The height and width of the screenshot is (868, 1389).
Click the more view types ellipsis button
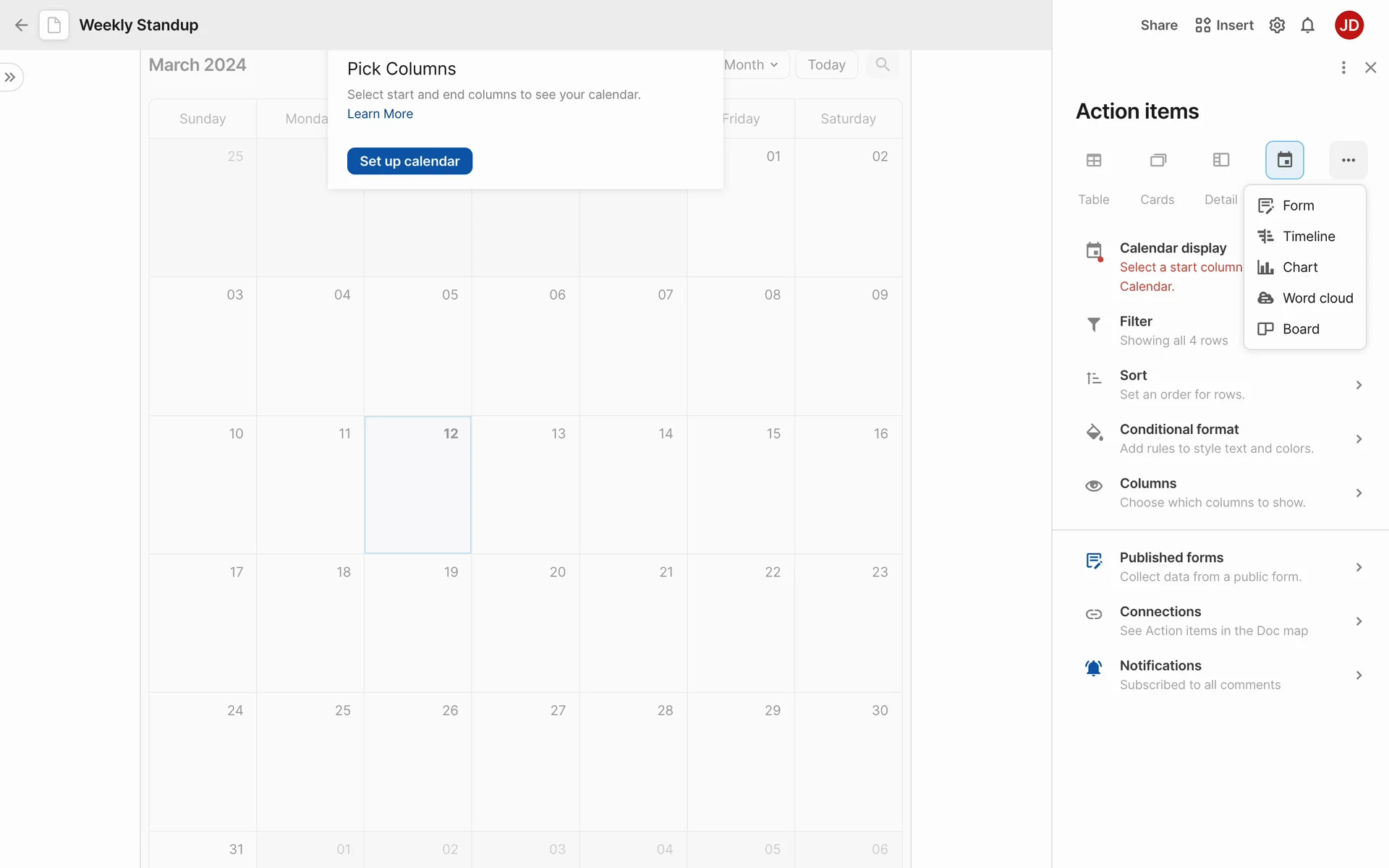pos(1348,160)
